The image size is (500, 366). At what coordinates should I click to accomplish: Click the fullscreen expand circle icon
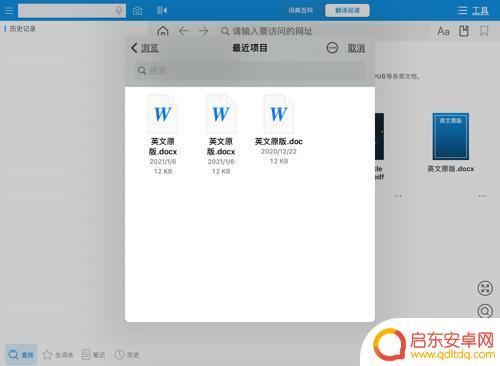click(485, 288)
